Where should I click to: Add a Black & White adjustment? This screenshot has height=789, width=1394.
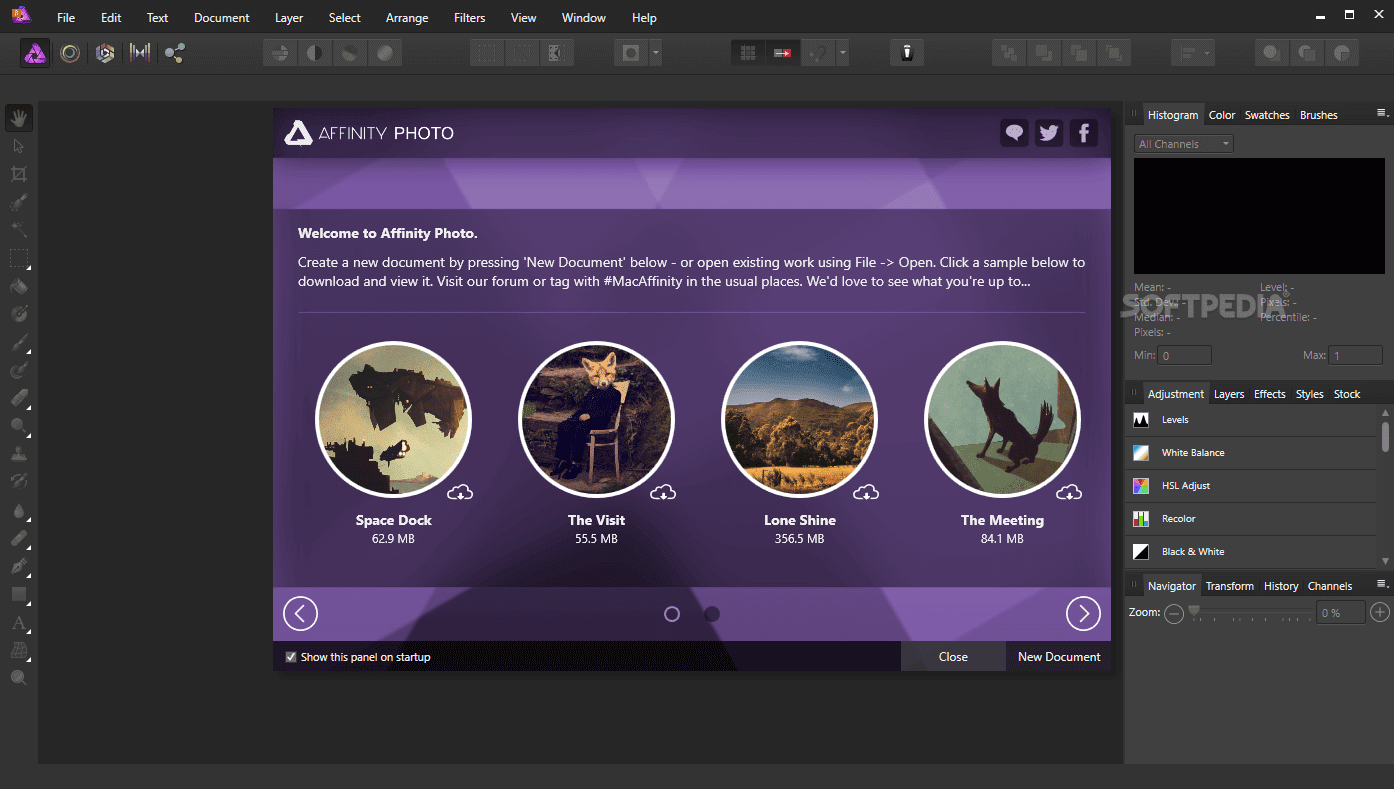[1253, 552]
